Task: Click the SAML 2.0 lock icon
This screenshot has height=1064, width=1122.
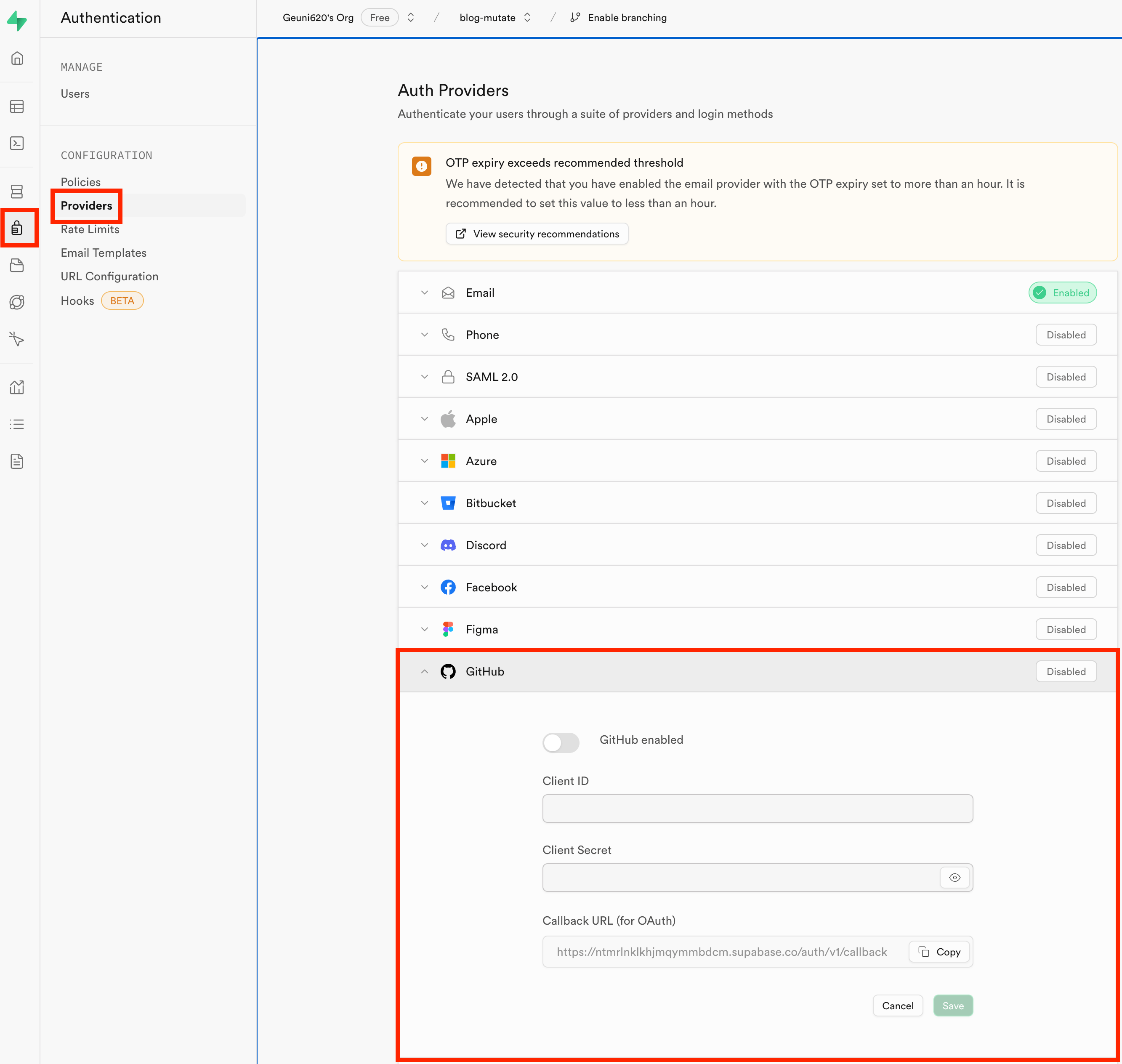Action: tap(448, 377)
